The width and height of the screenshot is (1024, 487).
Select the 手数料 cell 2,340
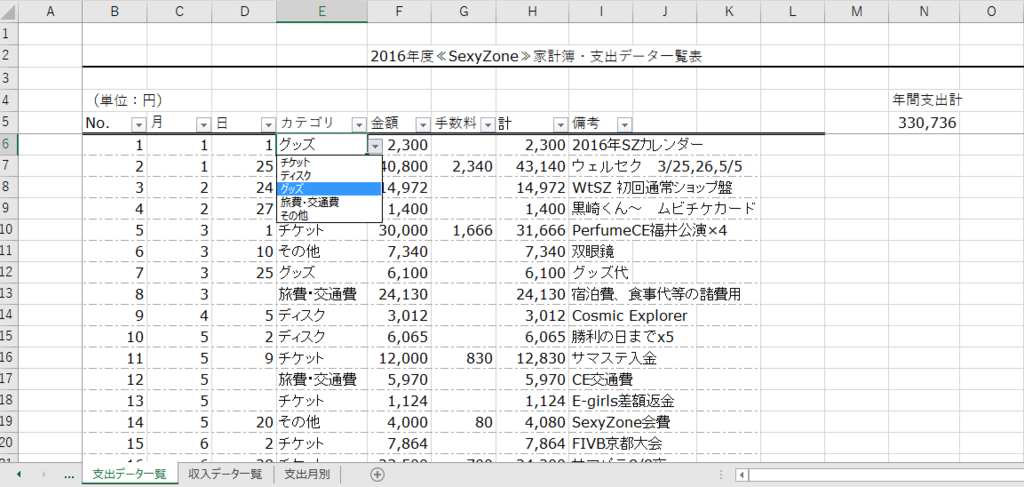point(464,166)
